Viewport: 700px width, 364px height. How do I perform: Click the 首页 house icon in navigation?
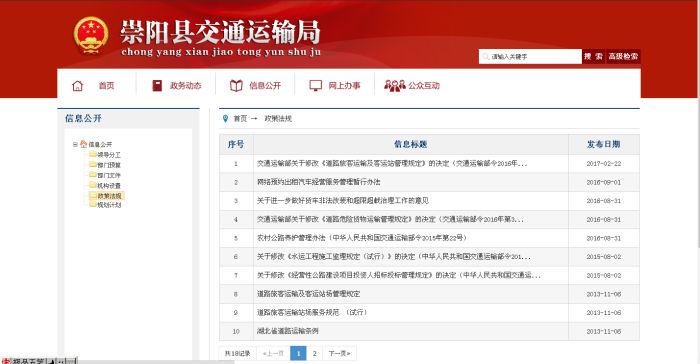point(78,86)
